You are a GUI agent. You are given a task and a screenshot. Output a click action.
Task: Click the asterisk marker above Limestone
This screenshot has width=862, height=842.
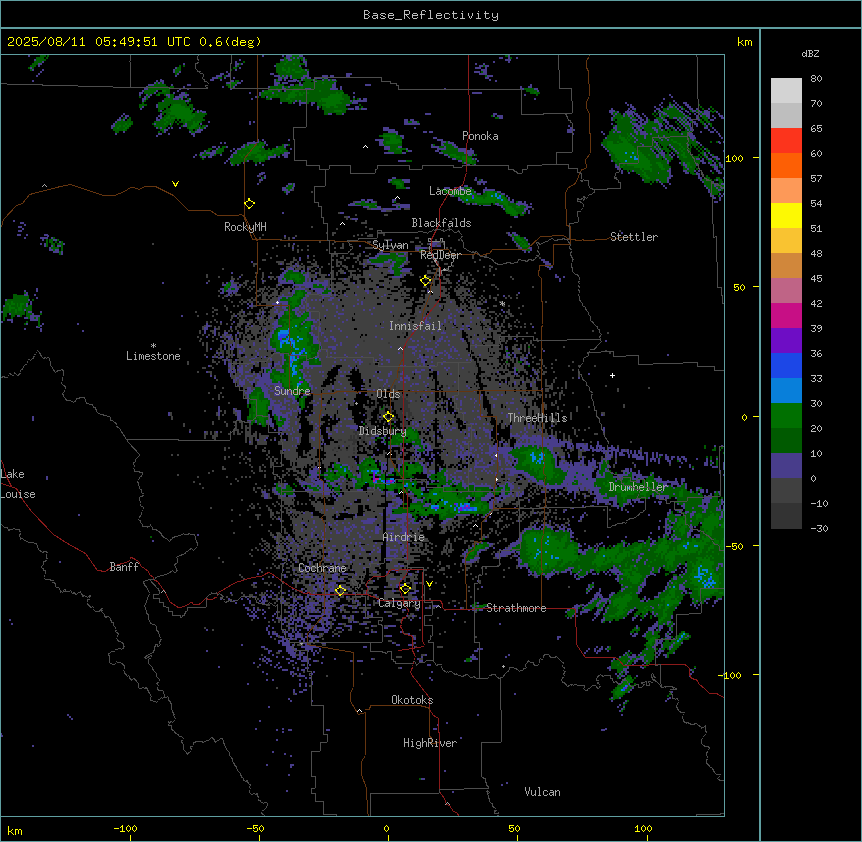(153, 346)
